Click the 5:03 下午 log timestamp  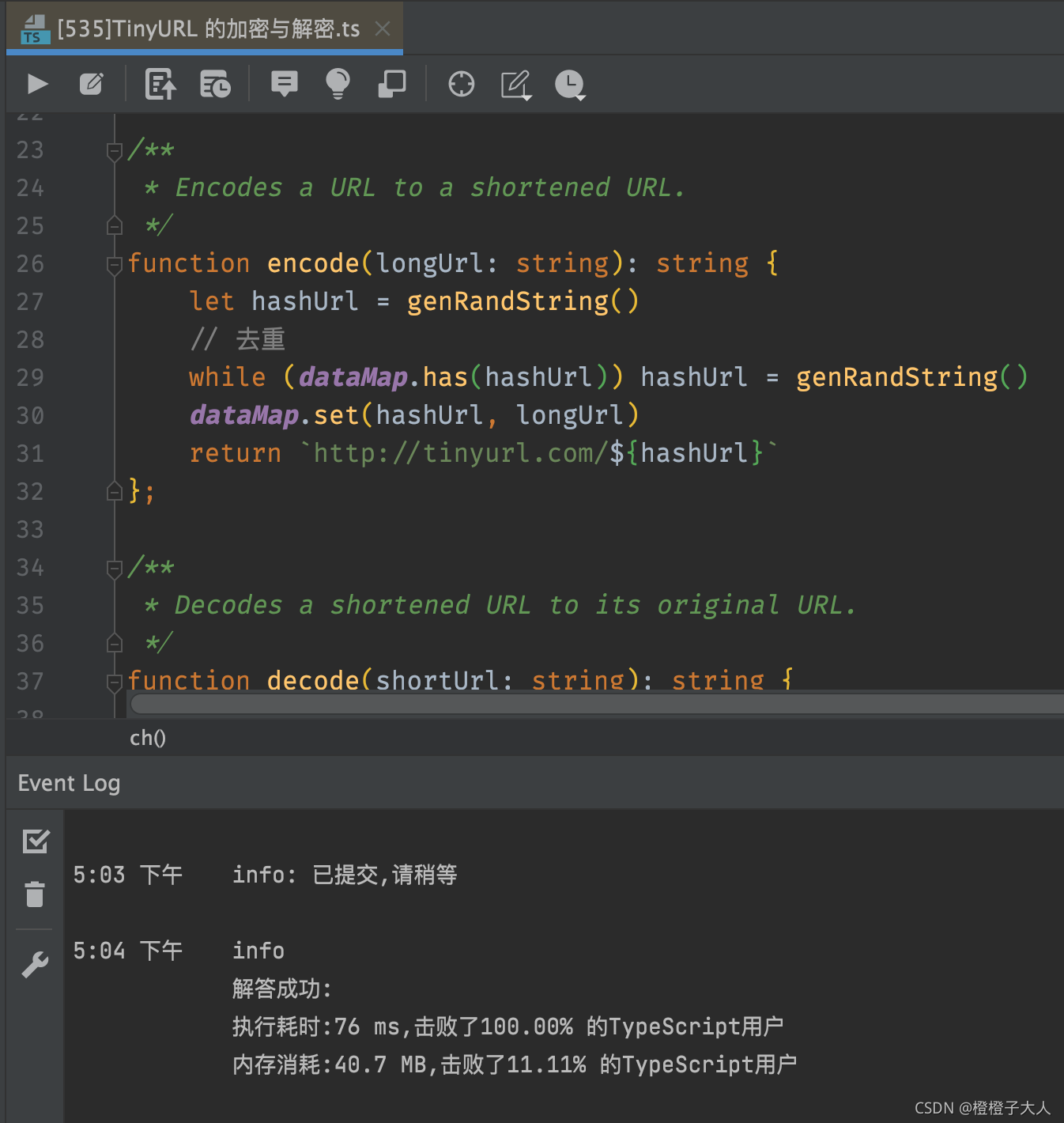[x=128, y=875]
